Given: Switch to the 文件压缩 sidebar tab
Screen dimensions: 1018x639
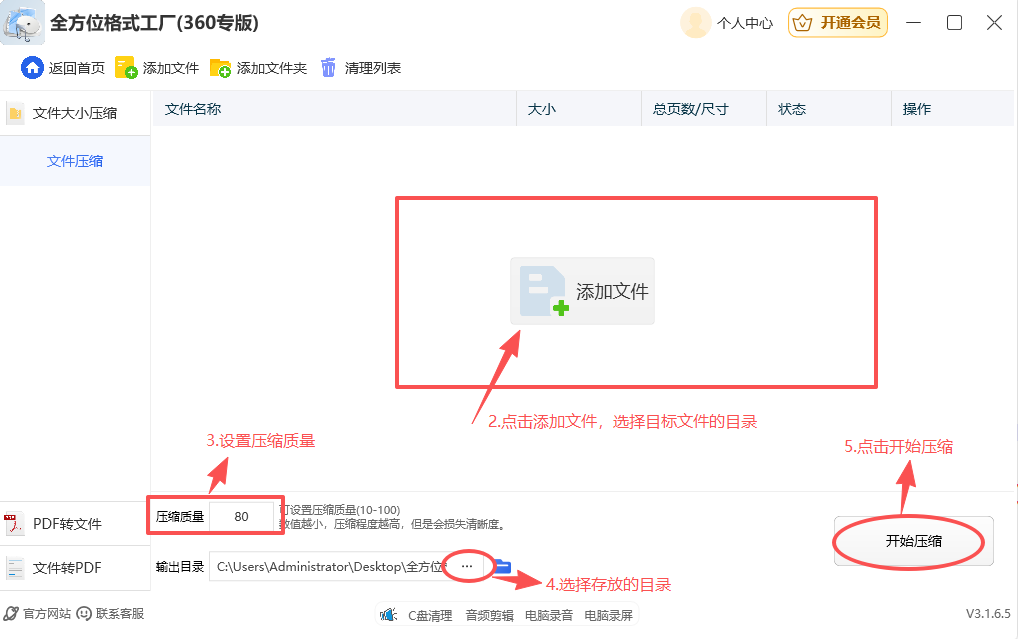Looking at the screenshot, I should point(75,160).
